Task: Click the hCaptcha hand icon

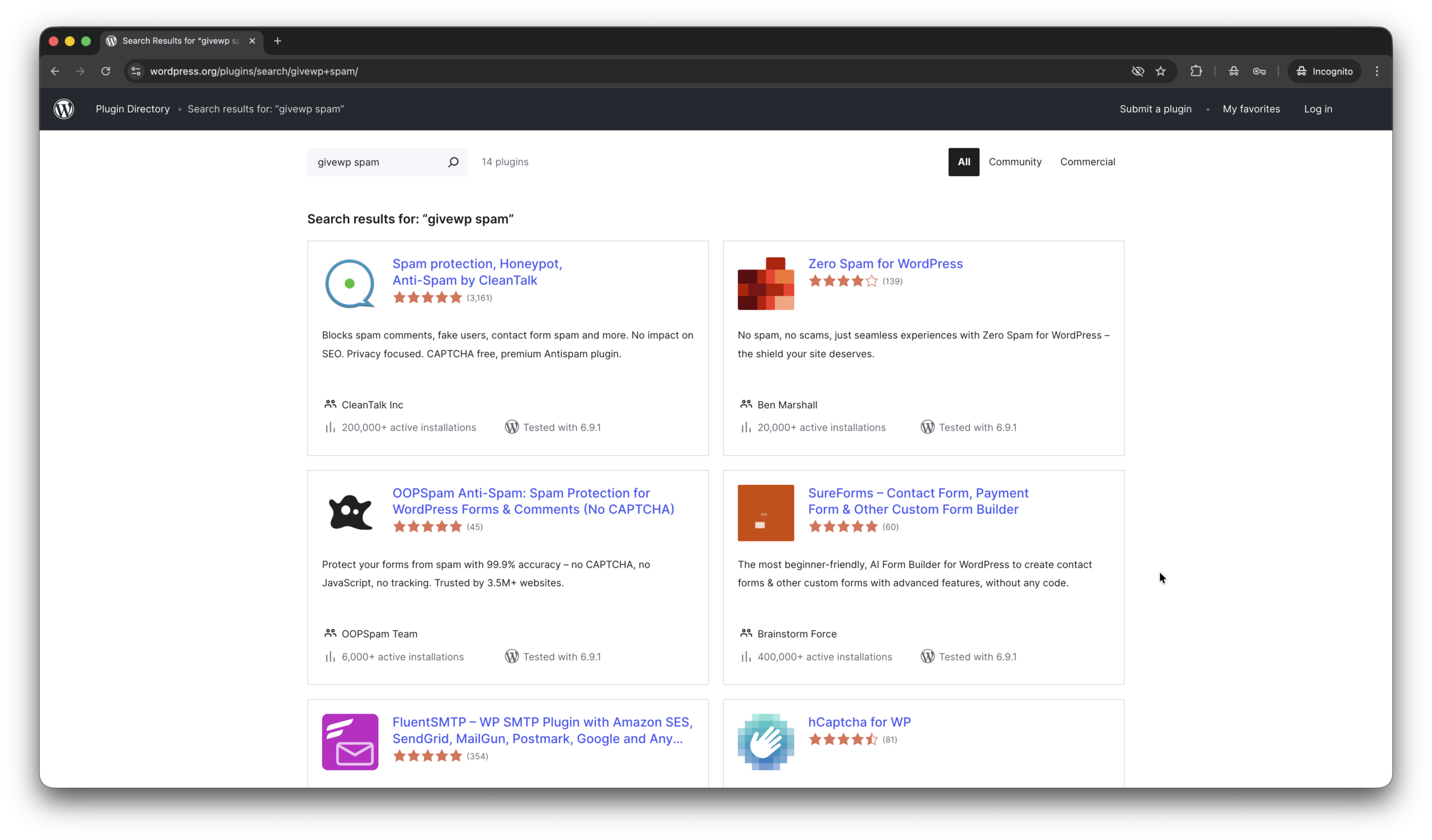Action: point(765,742)
